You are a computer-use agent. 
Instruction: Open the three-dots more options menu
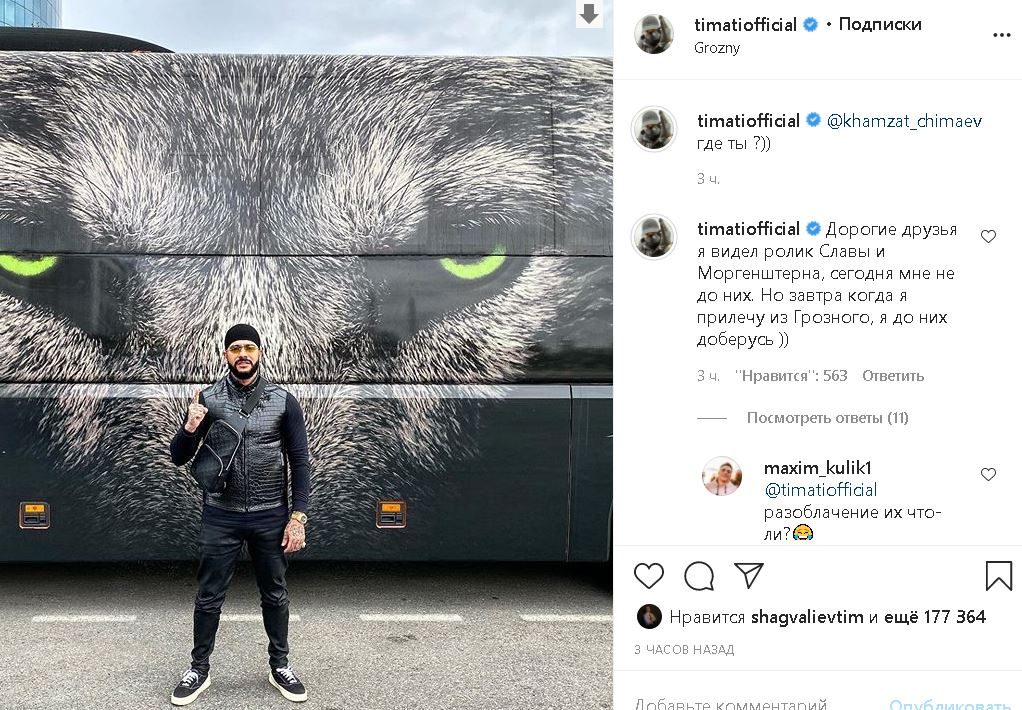1001,35
